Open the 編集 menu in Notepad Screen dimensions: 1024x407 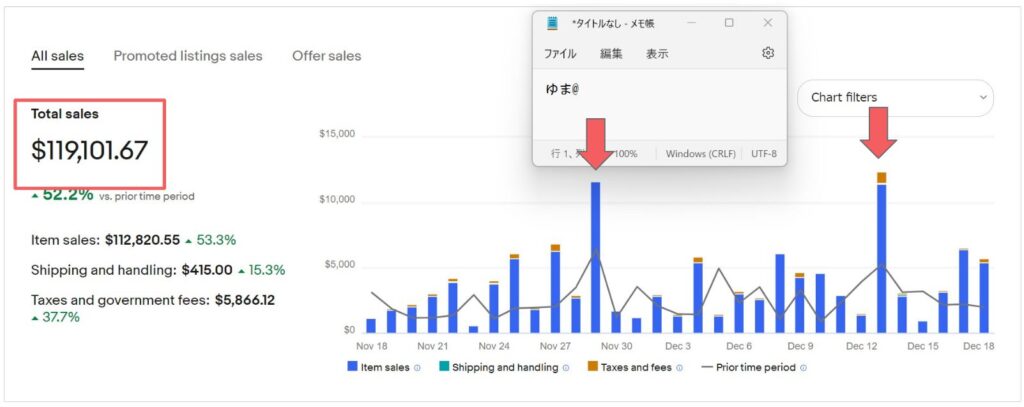(x=611, y=54)
